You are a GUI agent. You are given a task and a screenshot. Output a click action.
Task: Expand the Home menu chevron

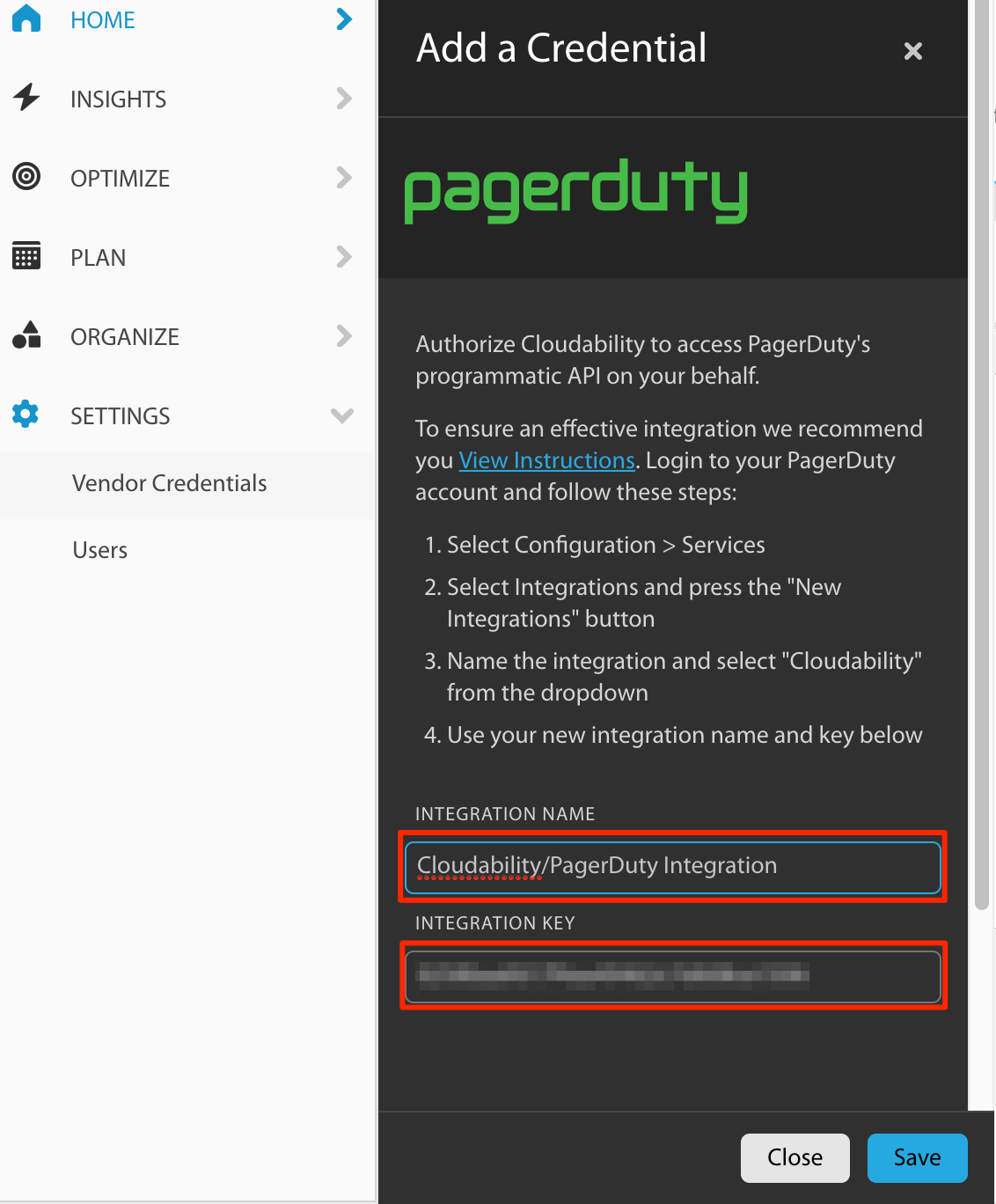point(344,18)
